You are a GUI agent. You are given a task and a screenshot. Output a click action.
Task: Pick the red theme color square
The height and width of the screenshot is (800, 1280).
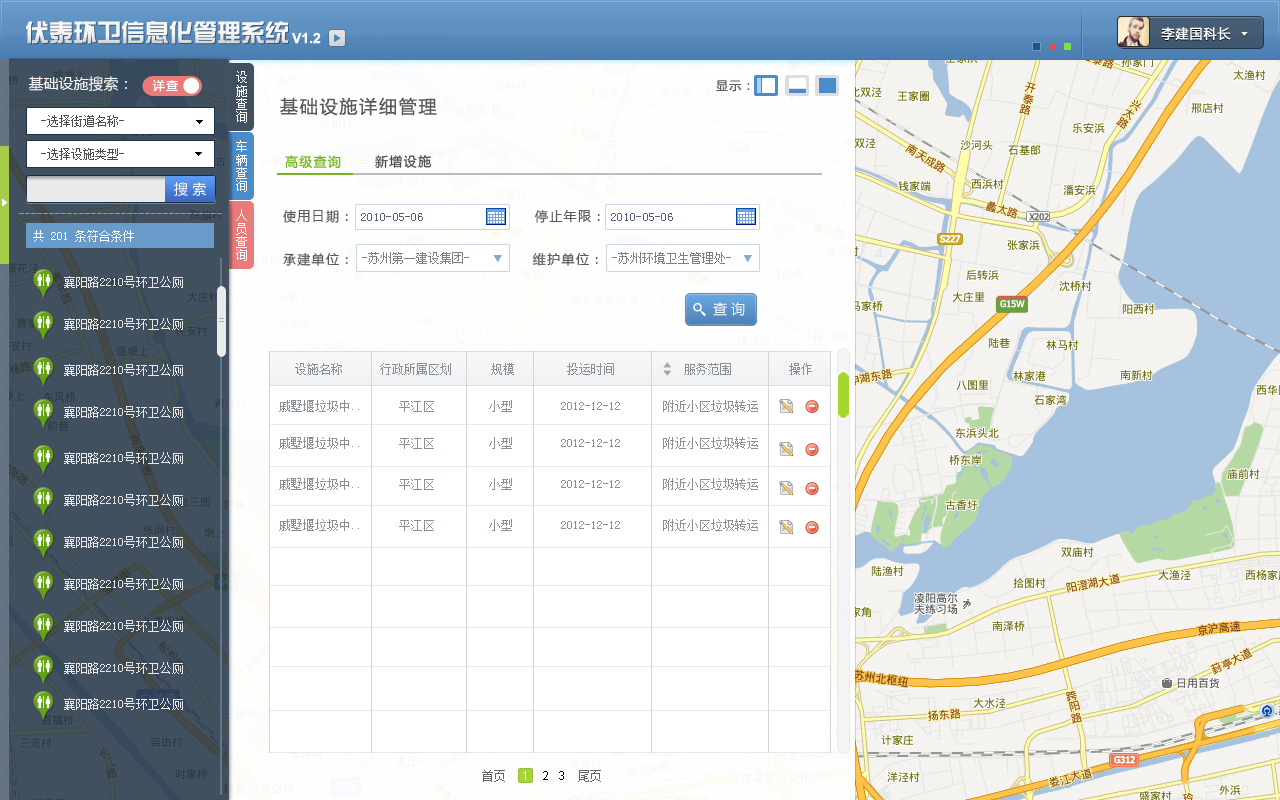coord(1052,46)
